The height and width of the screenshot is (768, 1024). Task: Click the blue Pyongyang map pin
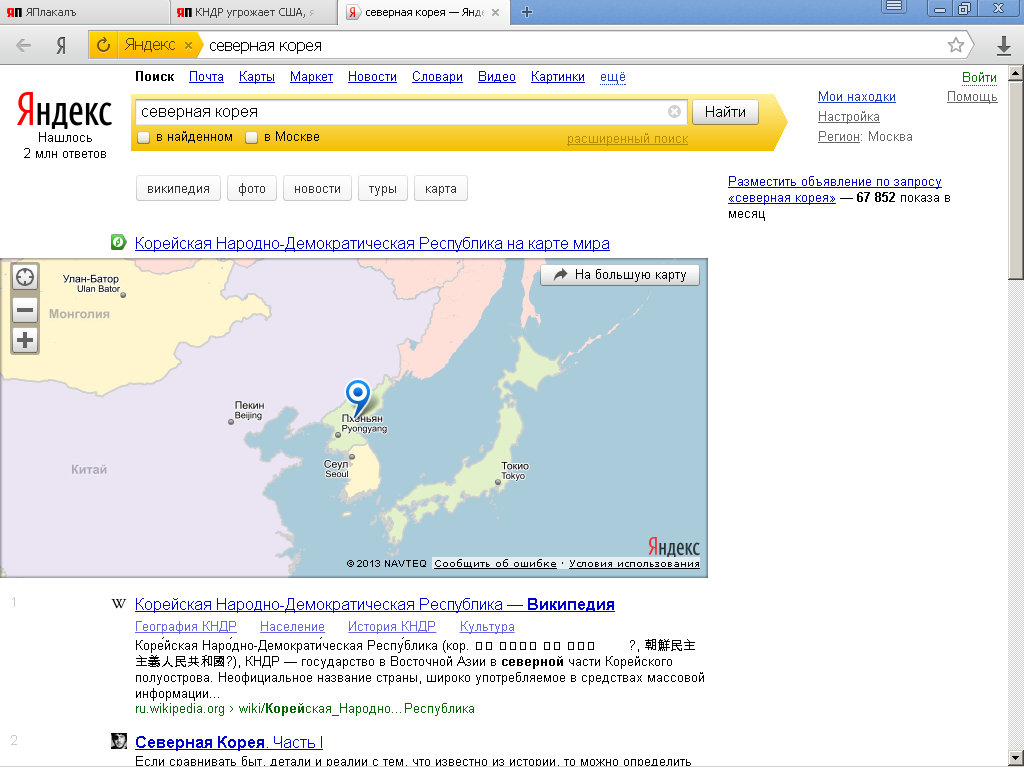point(356,395)
